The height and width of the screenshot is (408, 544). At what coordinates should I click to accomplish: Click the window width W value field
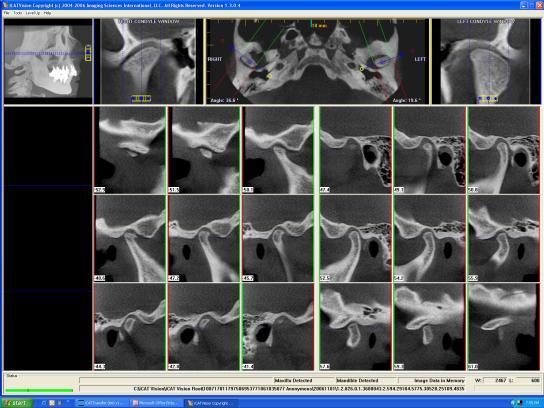pos(495,381)
